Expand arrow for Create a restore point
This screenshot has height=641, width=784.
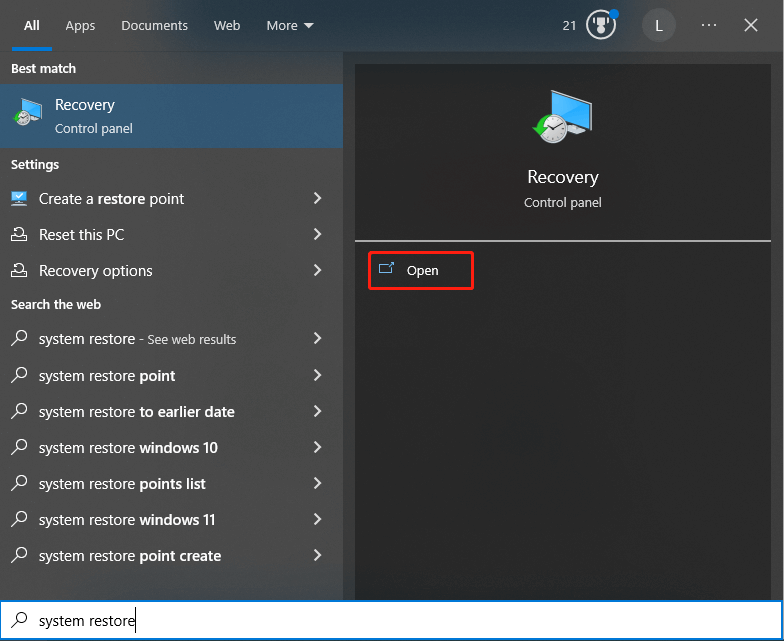pyautogui.click(x=317, y=199)
